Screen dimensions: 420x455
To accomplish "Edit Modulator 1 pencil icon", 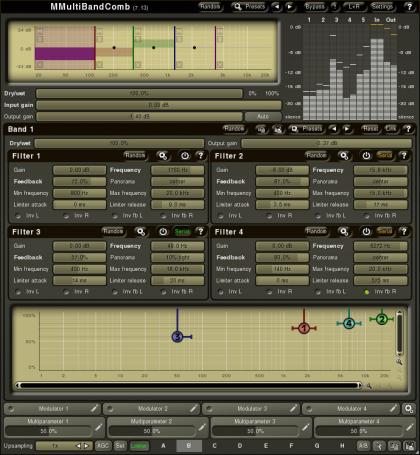I will coord(94,408).
